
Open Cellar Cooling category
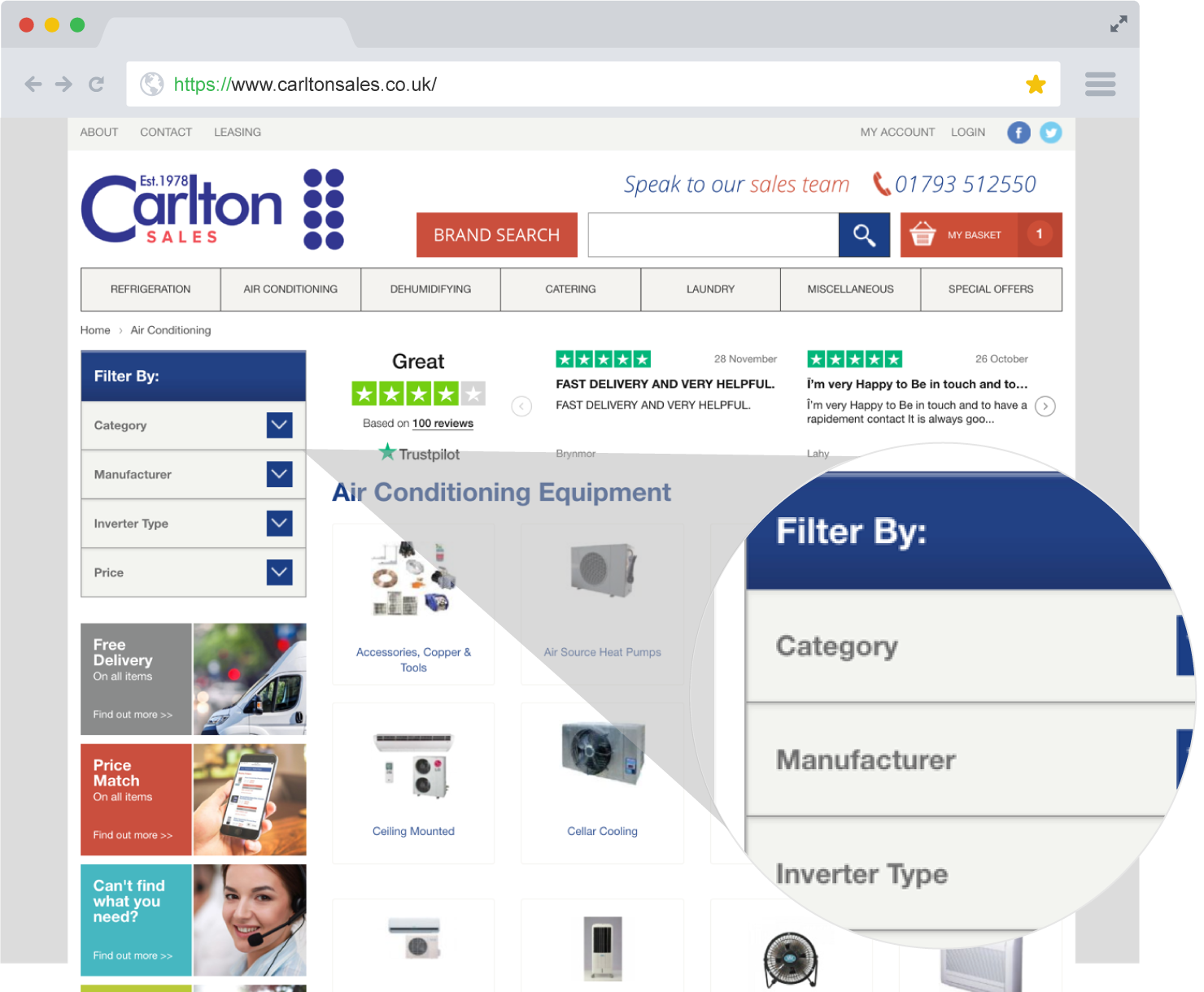[x=603, y=831]
